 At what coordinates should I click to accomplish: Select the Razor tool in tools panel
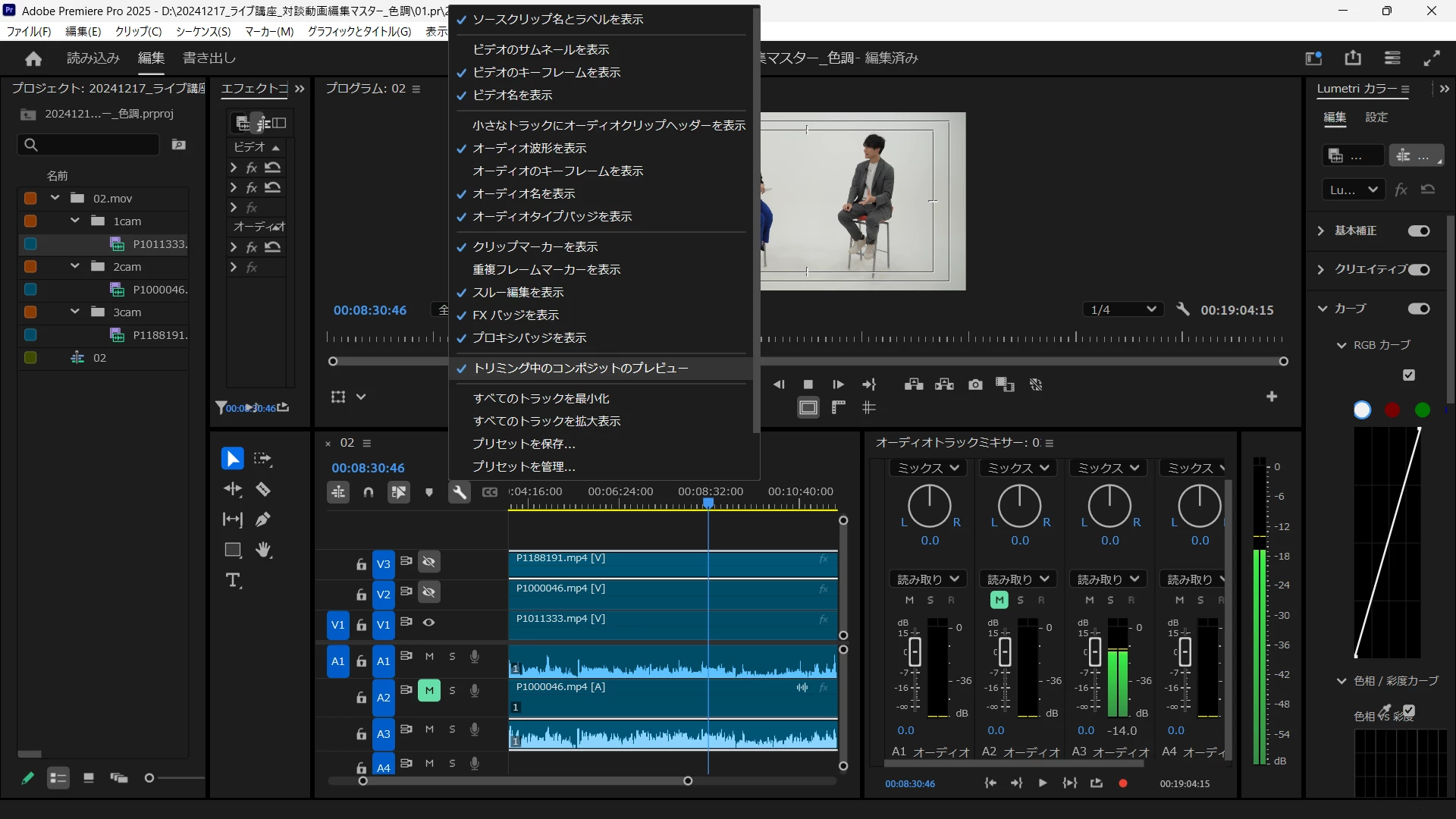(x=263, y=489)
